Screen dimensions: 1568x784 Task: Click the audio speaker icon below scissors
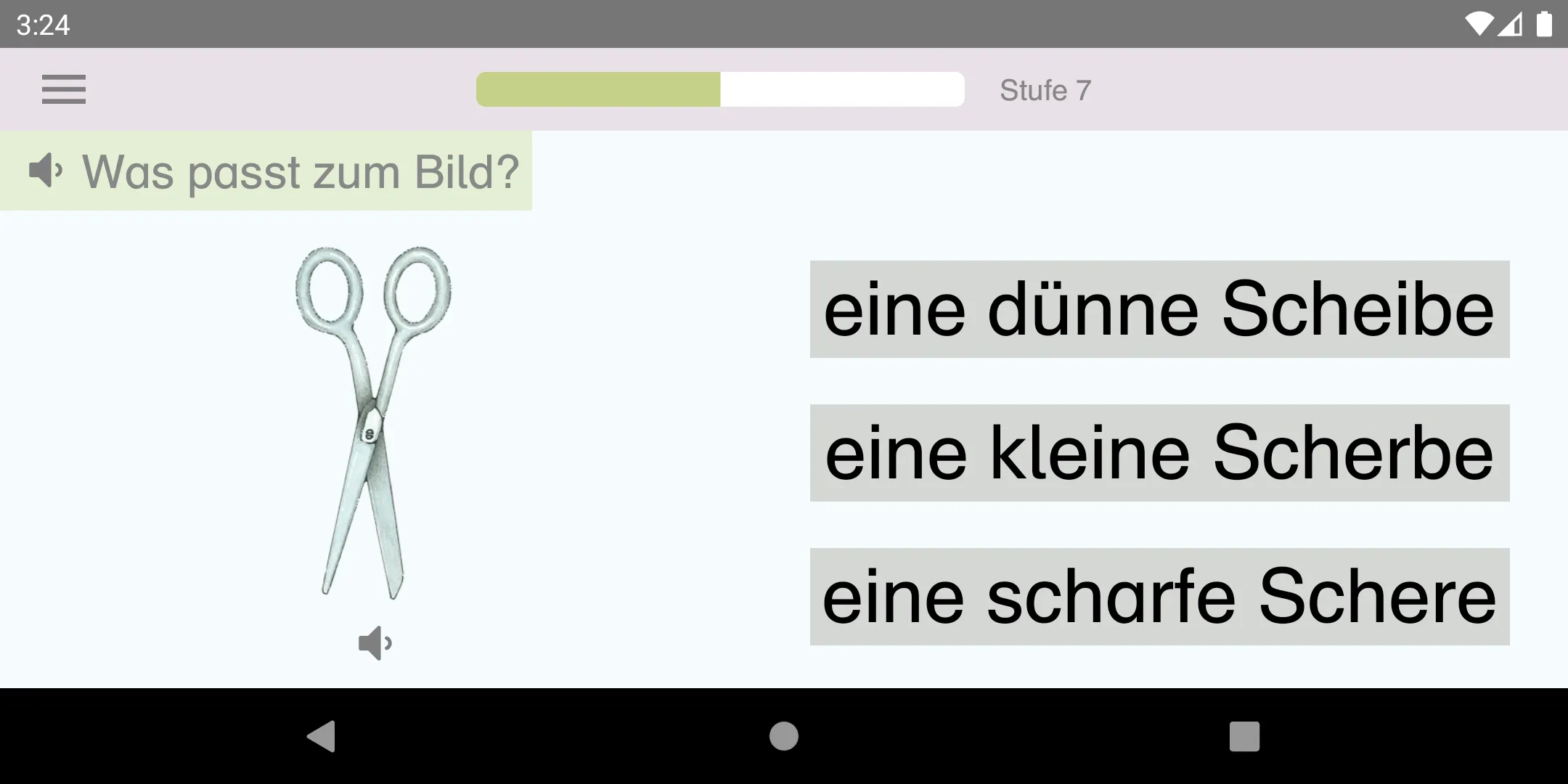click(376, 644)
